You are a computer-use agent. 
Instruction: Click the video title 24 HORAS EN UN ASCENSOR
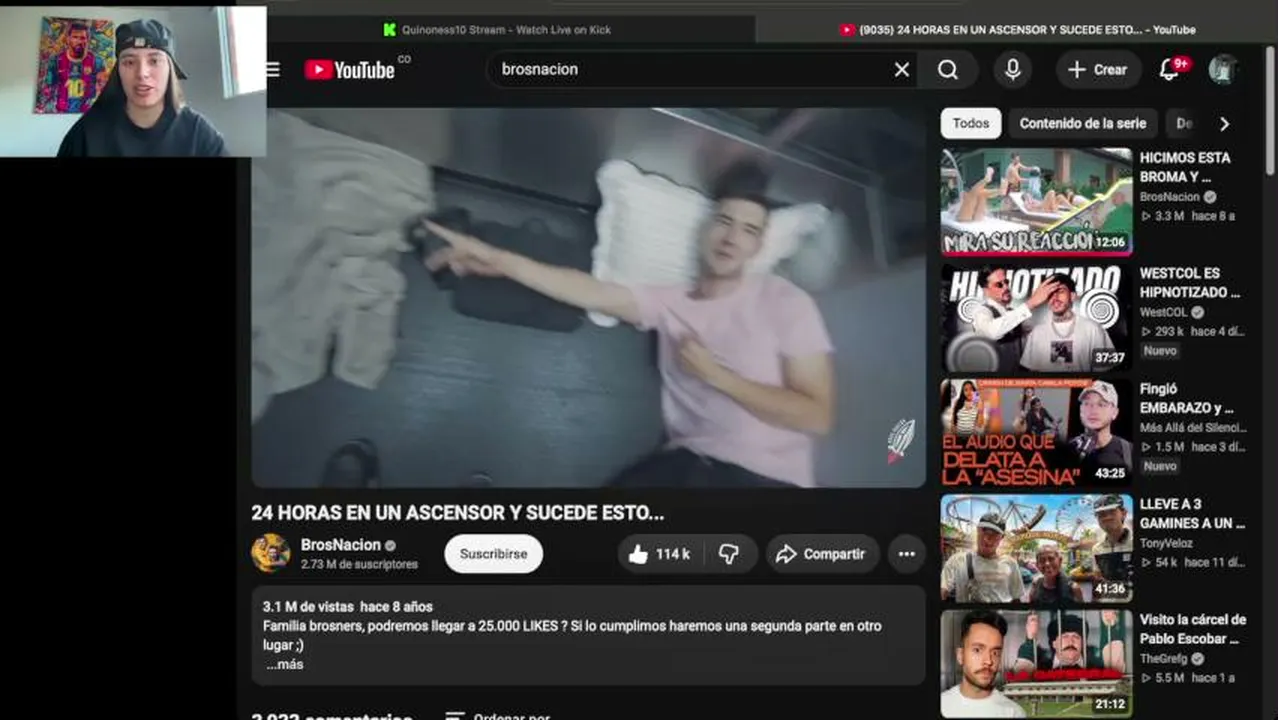coord(457,513)
